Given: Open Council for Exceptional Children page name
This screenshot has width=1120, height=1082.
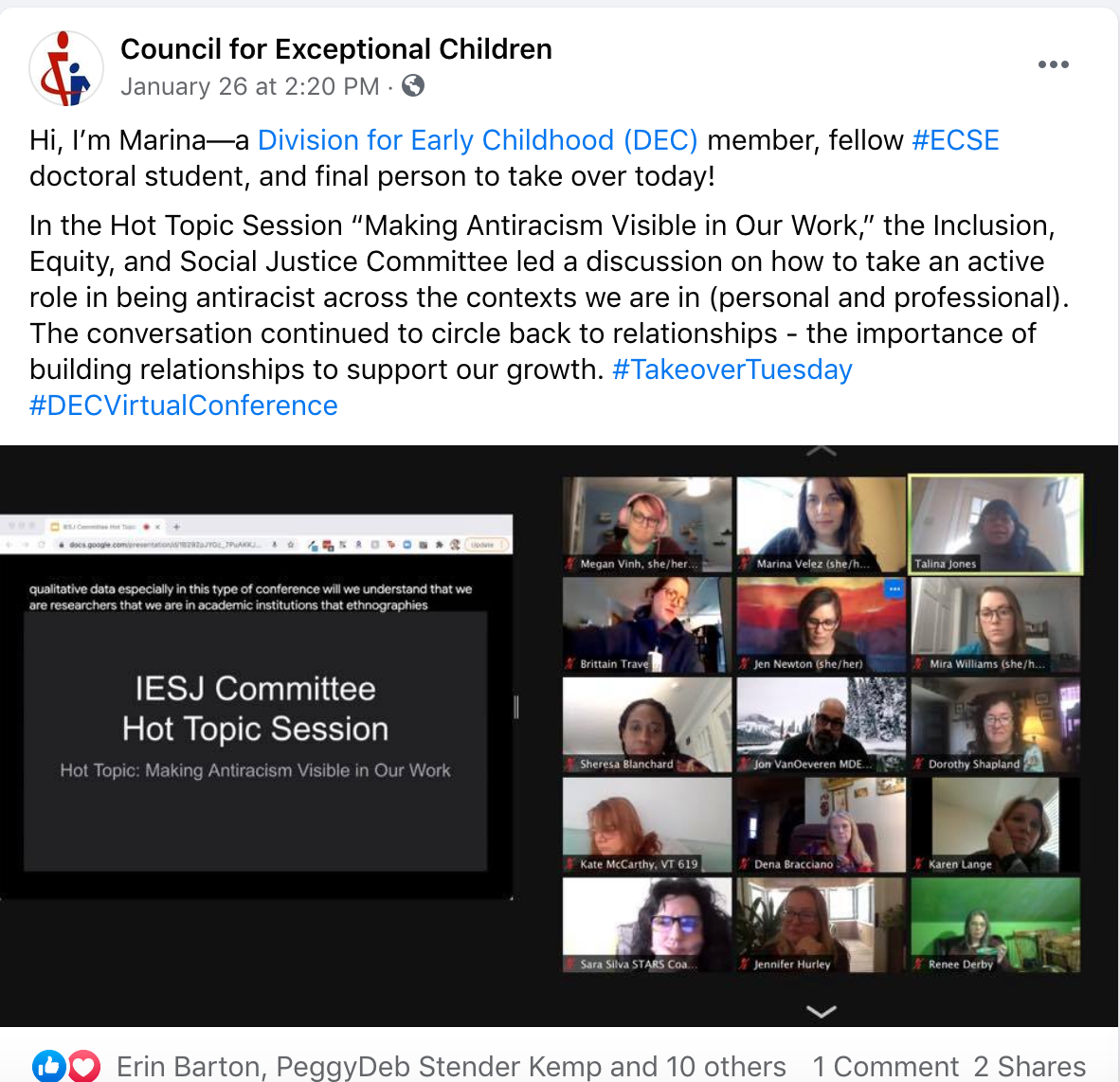Looking at the screenshot, I should tap(336, 49).
